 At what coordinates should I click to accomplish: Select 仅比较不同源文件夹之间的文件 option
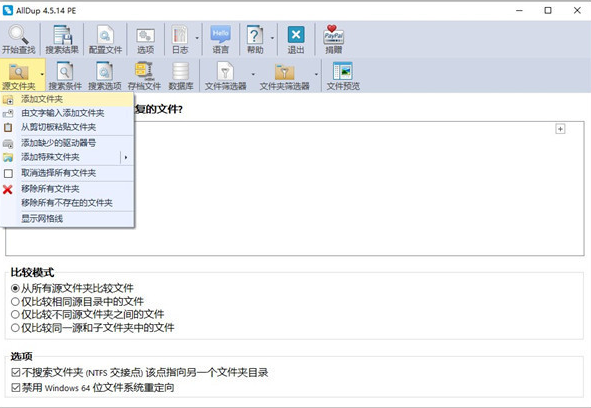click(15, 314)
